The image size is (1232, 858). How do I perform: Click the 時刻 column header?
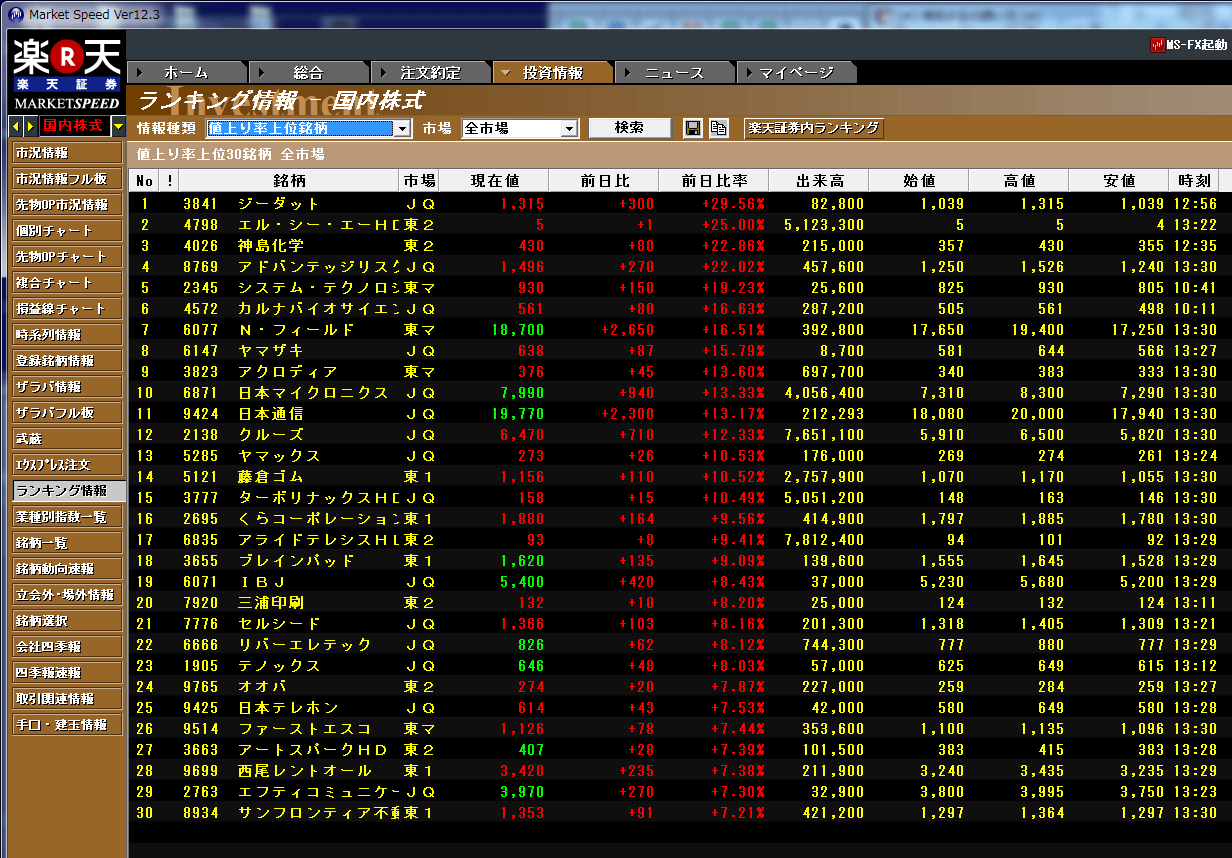(1194, 181)
